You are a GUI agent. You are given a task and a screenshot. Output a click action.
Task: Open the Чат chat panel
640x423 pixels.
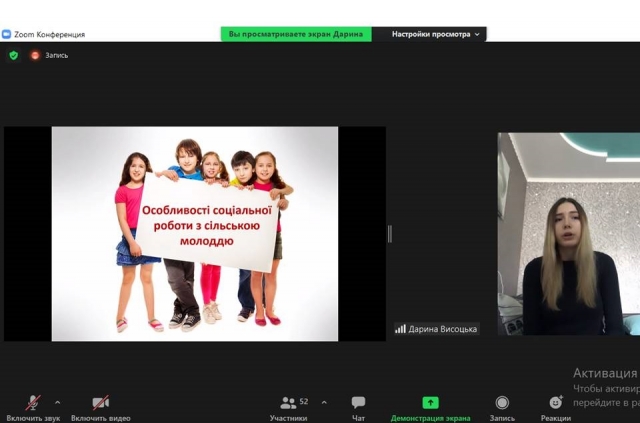point(358,408)
